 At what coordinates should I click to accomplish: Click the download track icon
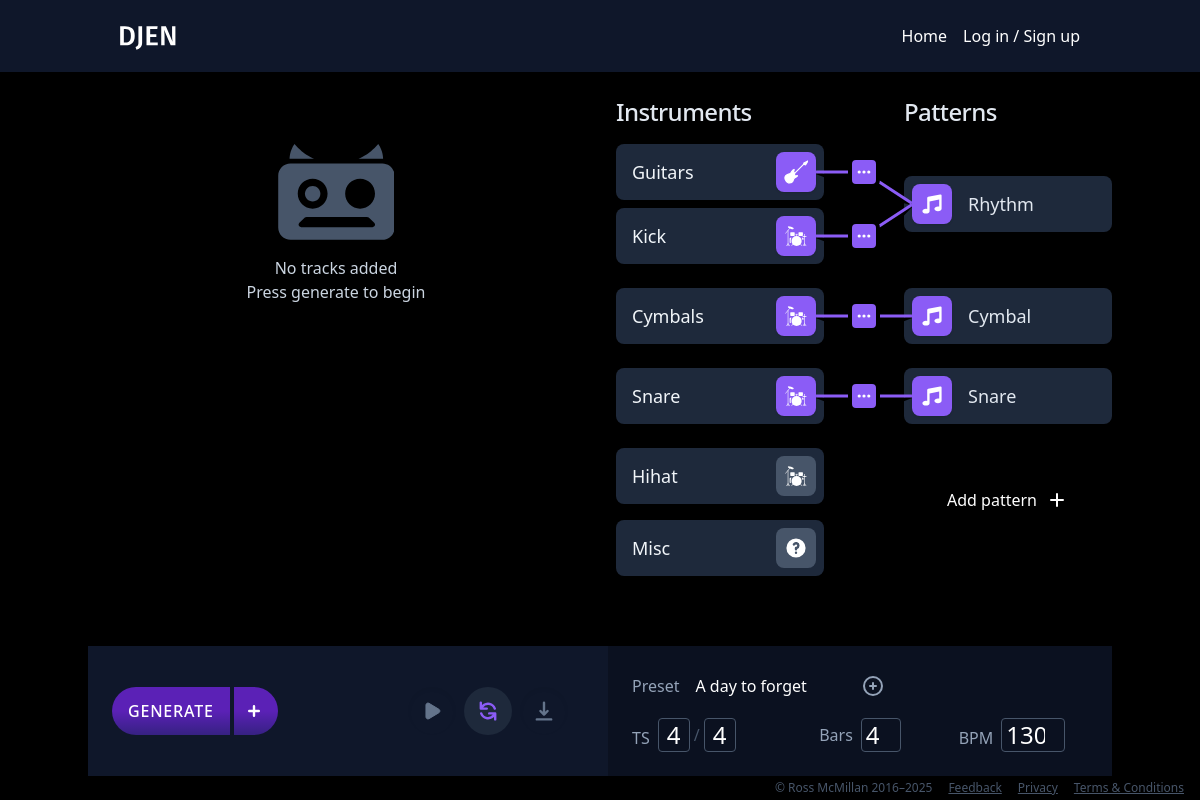tap(543, 711)
